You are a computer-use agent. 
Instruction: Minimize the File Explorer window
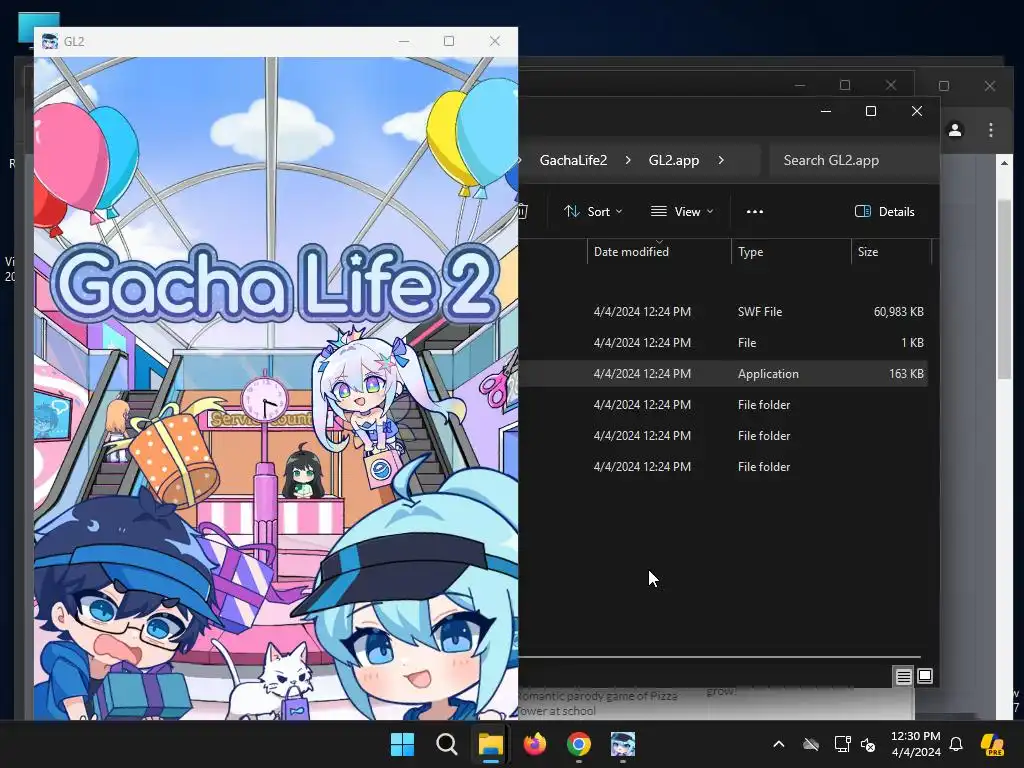(825, 112)
